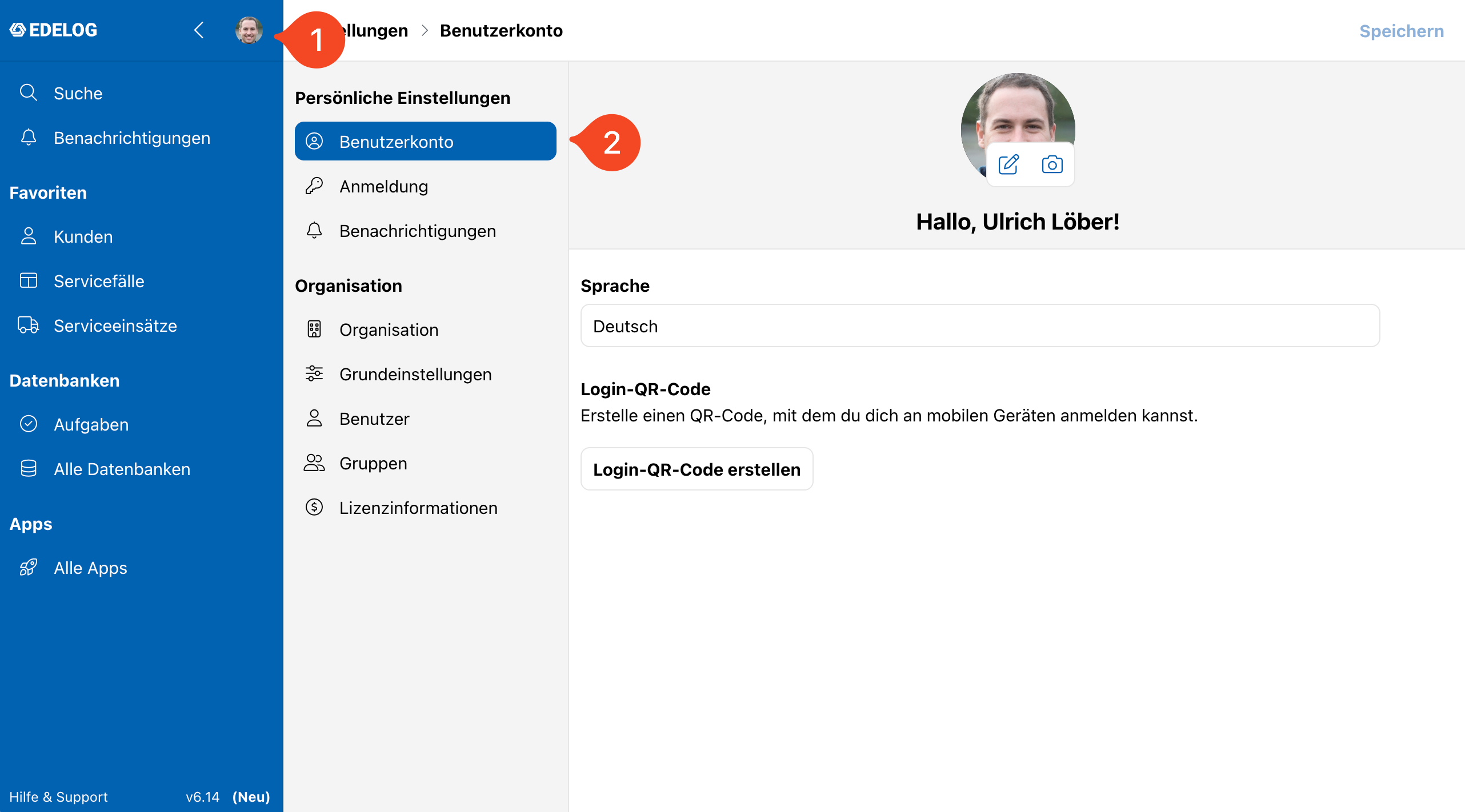Click the EDELOG logo
Screen dimensions: 1465x812
pyautogui.click(x=54, y=30)
